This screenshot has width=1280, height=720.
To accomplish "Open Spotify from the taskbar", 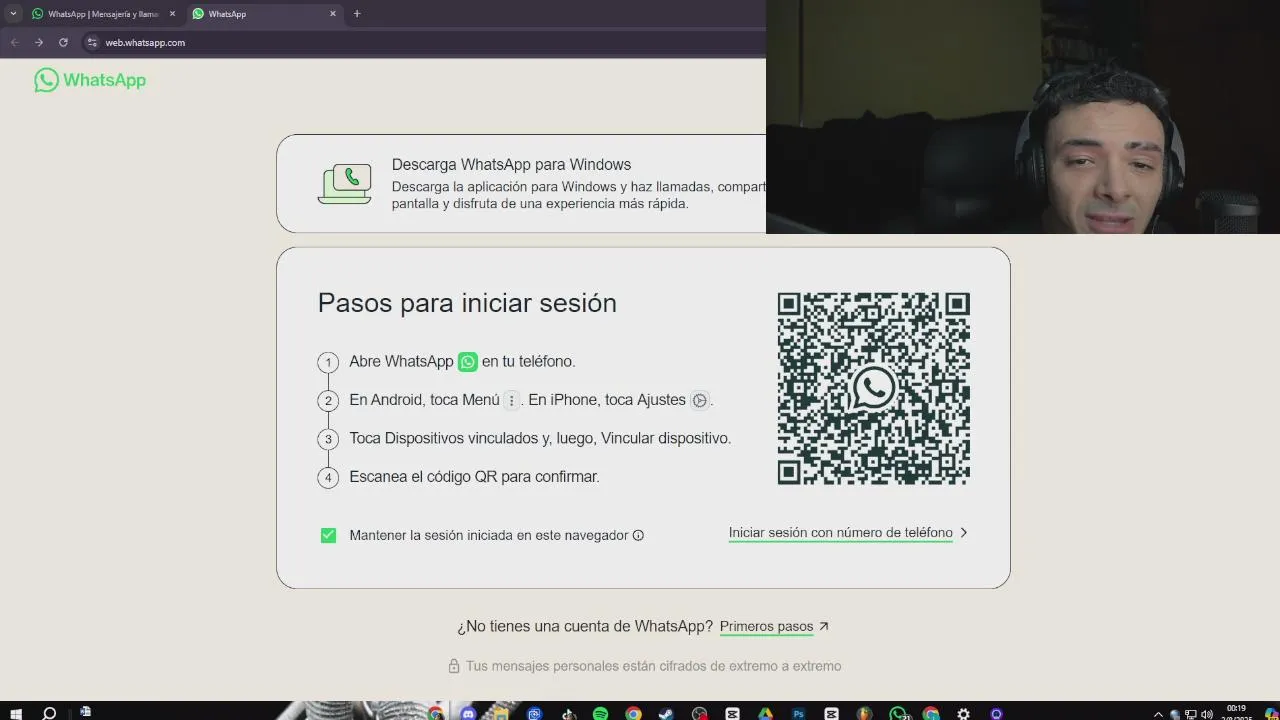I will tap(600, 713).
